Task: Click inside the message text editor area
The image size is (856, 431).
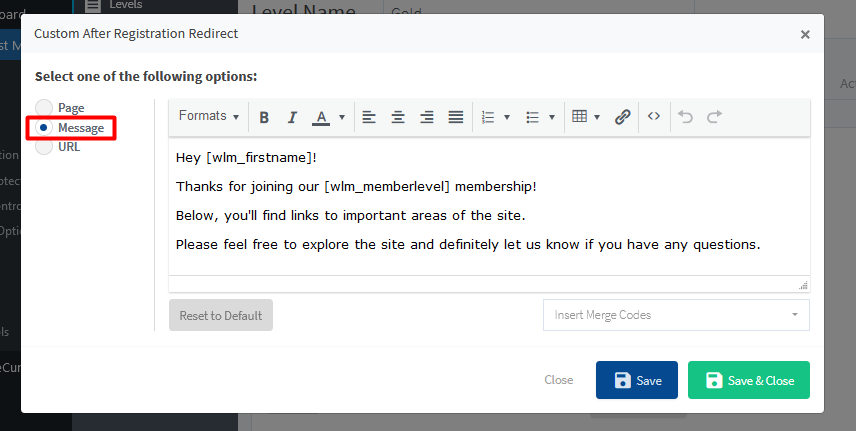Action: 489,206
